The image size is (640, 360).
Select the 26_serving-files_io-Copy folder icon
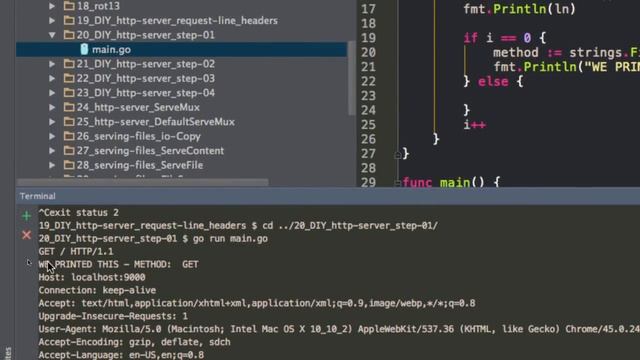(69, 136)
